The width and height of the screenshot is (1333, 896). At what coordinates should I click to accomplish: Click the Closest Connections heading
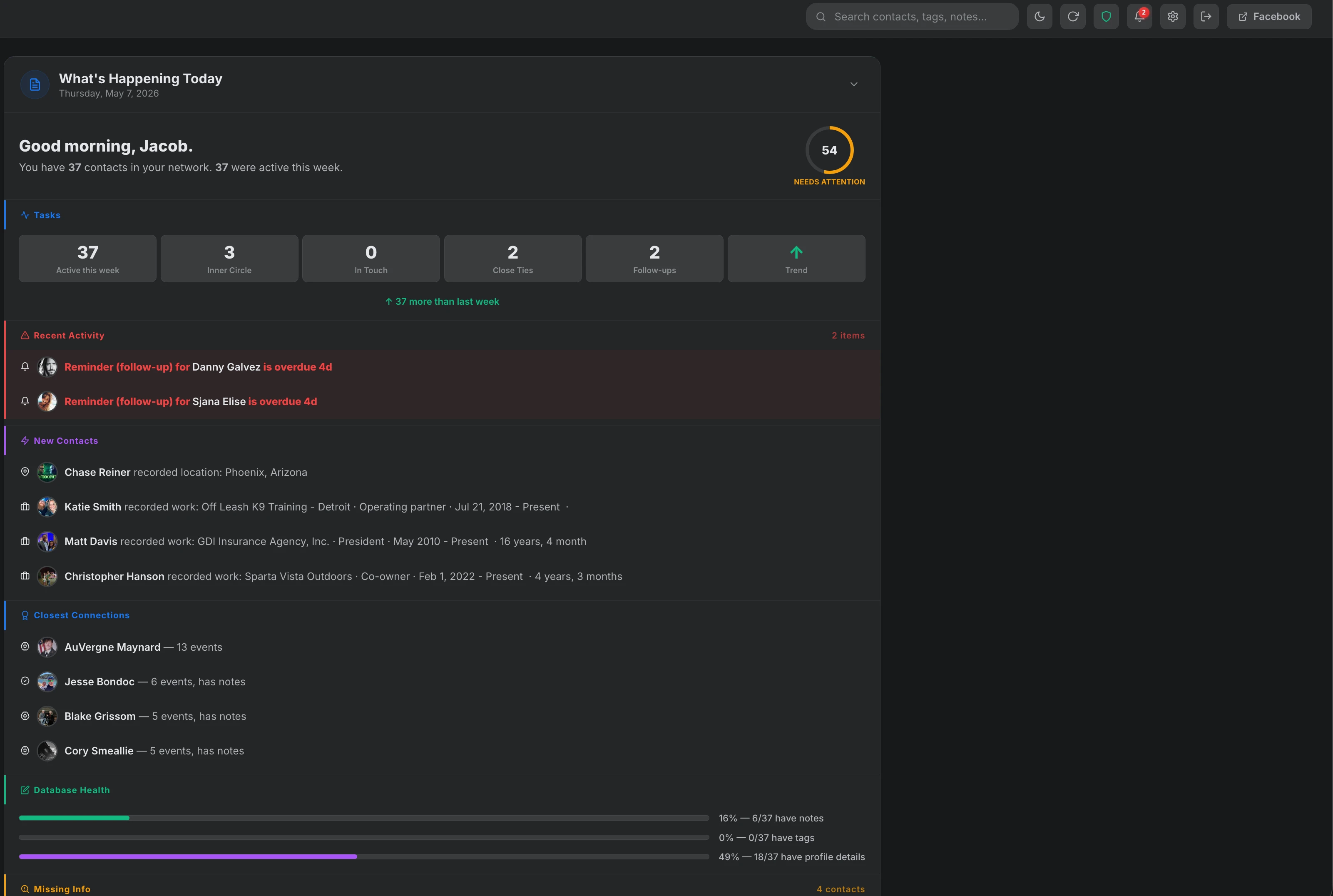click(82, 615)
